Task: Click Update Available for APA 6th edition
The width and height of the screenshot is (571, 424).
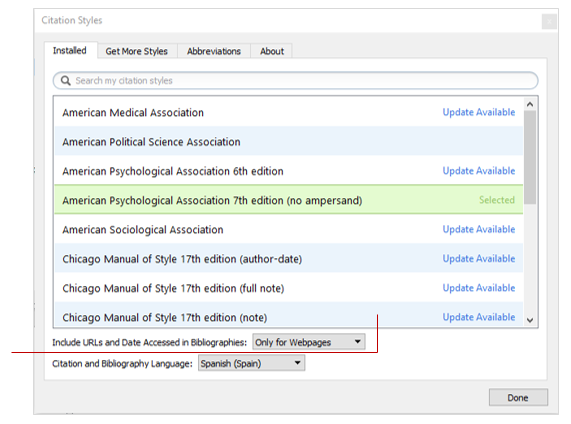Action: pyautogui.click(x=479, y=171)
